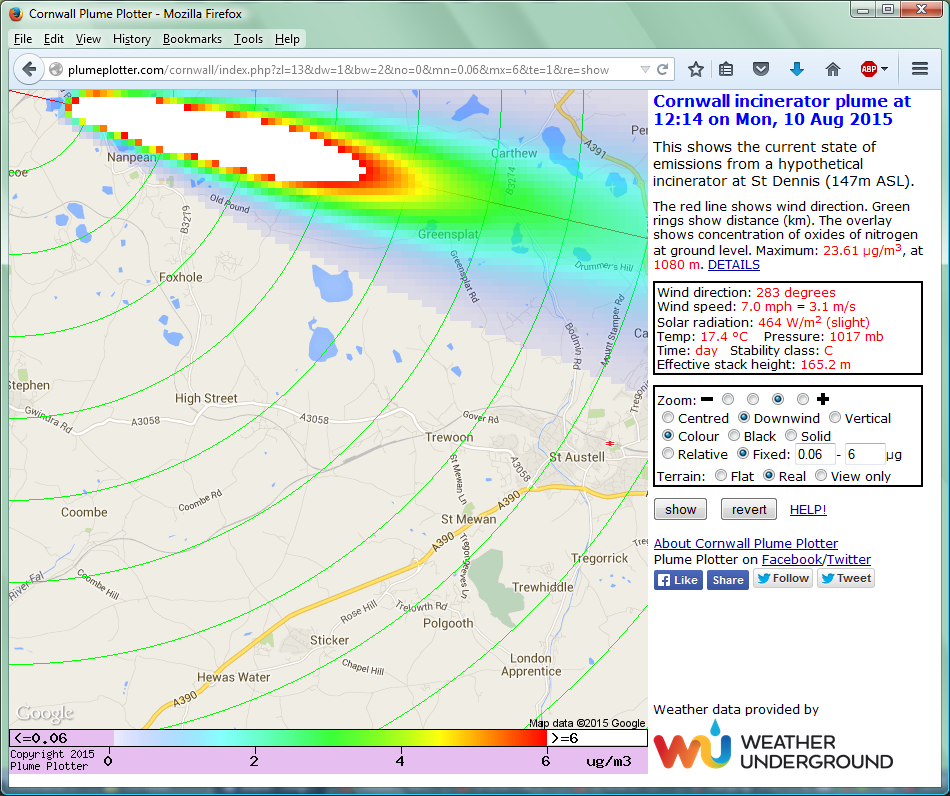This screenshot has height=796, width=950.
Task: Click the minimum fixed value field
Action: coord(814,454)
